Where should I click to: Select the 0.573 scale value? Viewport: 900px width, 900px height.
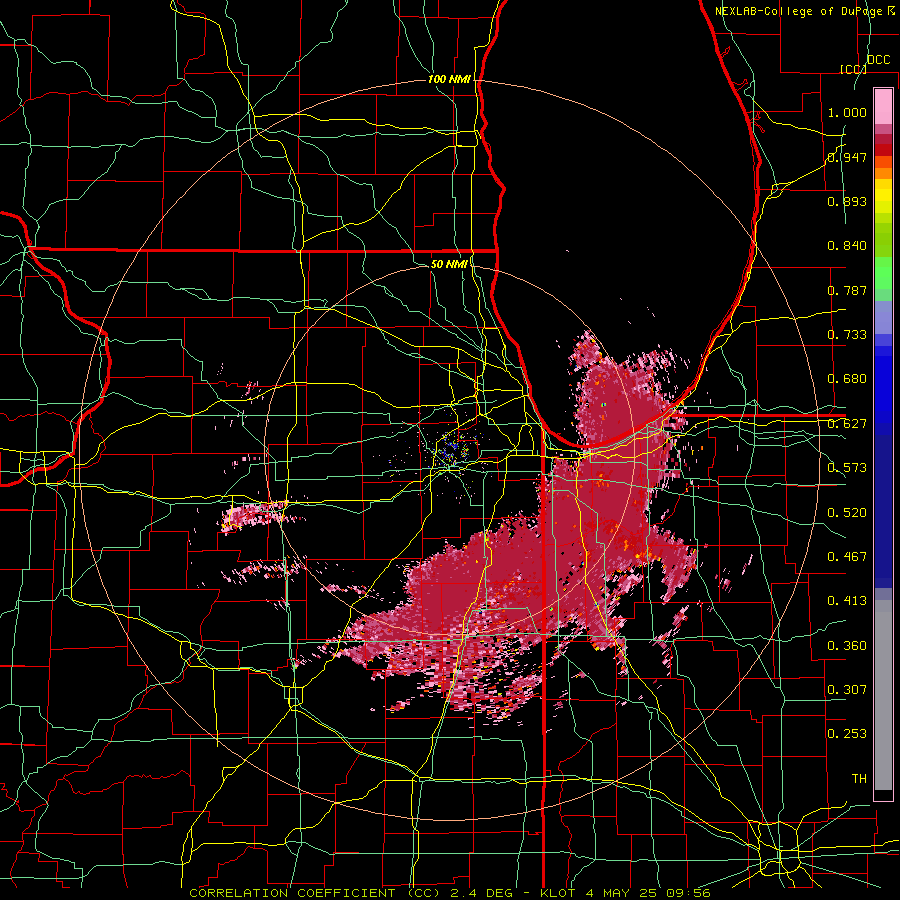click(847, 468)
